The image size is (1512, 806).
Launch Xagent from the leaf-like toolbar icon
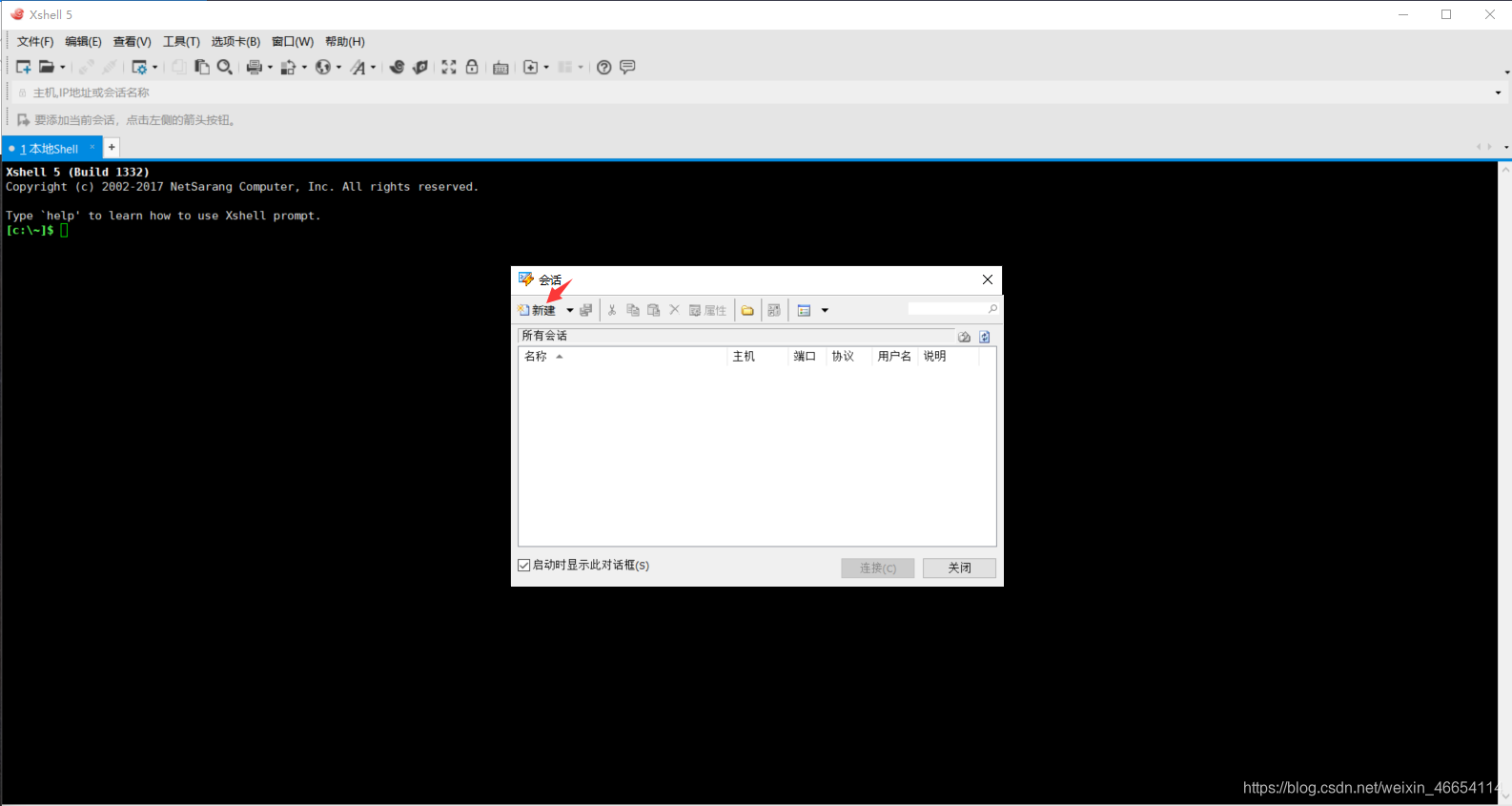pos(420,67)
